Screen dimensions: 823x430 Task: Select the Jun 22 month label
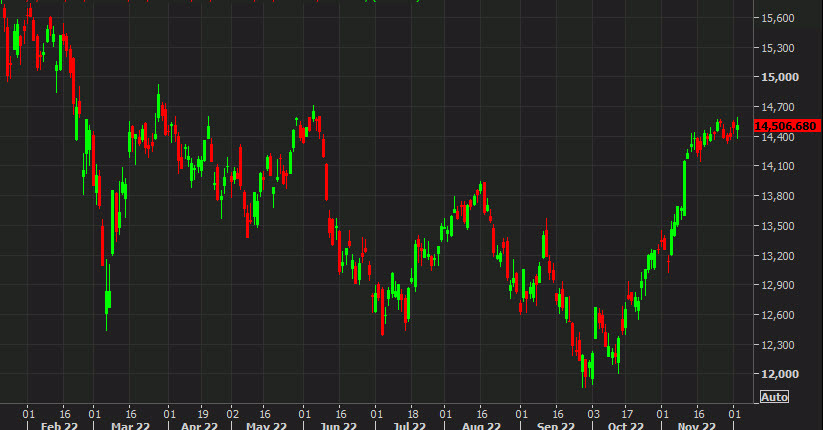click(338, 425)
